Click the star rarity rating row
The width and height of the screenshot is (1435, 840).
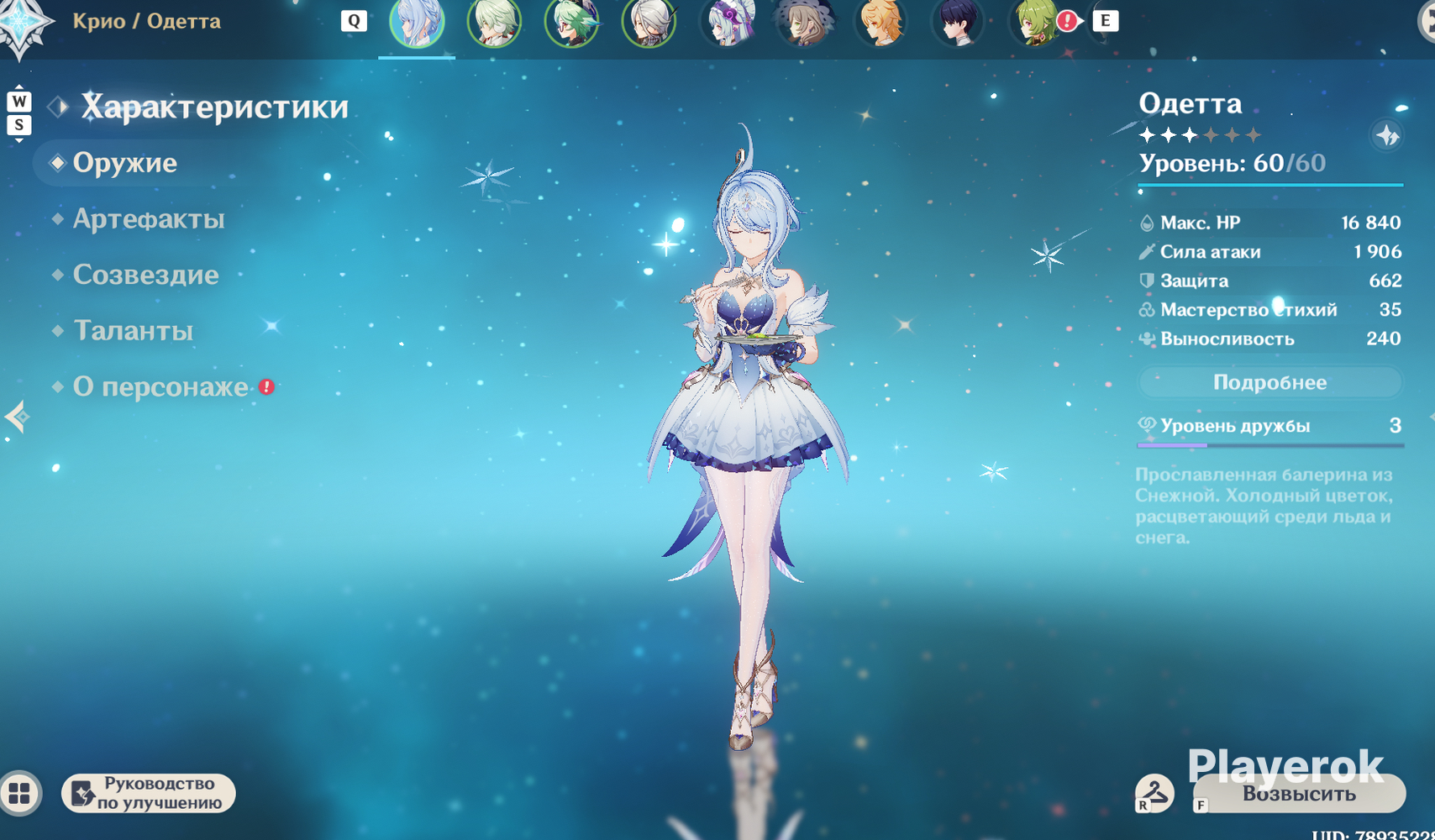[x=1201, y=134]
